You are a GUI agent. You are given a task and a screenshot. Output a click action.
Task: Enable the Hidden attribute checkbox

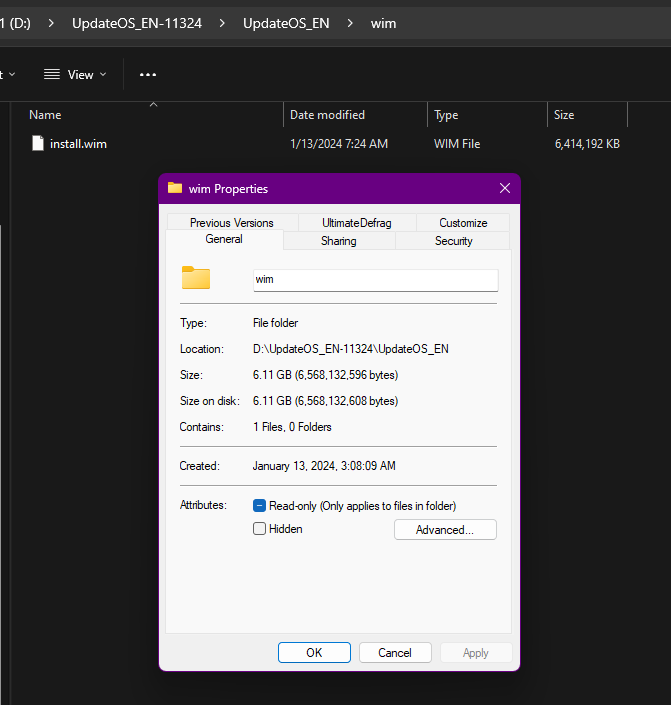259,529
